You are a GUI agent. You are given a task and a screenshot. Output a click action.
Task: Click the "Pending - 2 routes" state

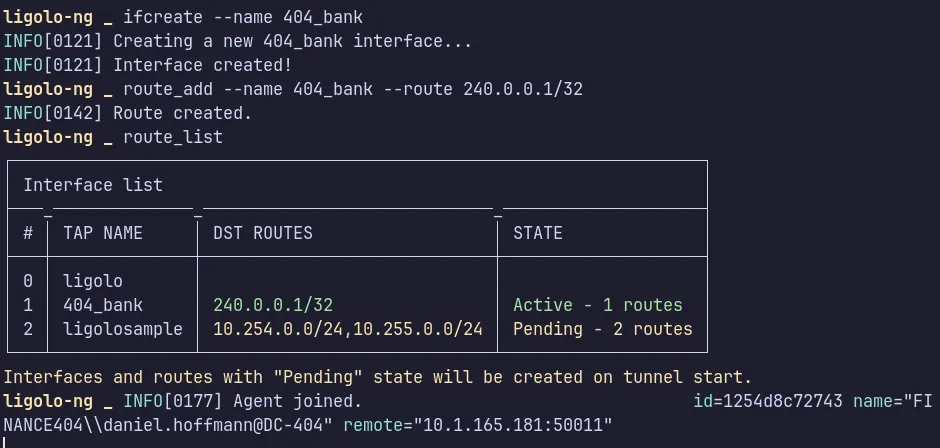(x=603, y=329)
